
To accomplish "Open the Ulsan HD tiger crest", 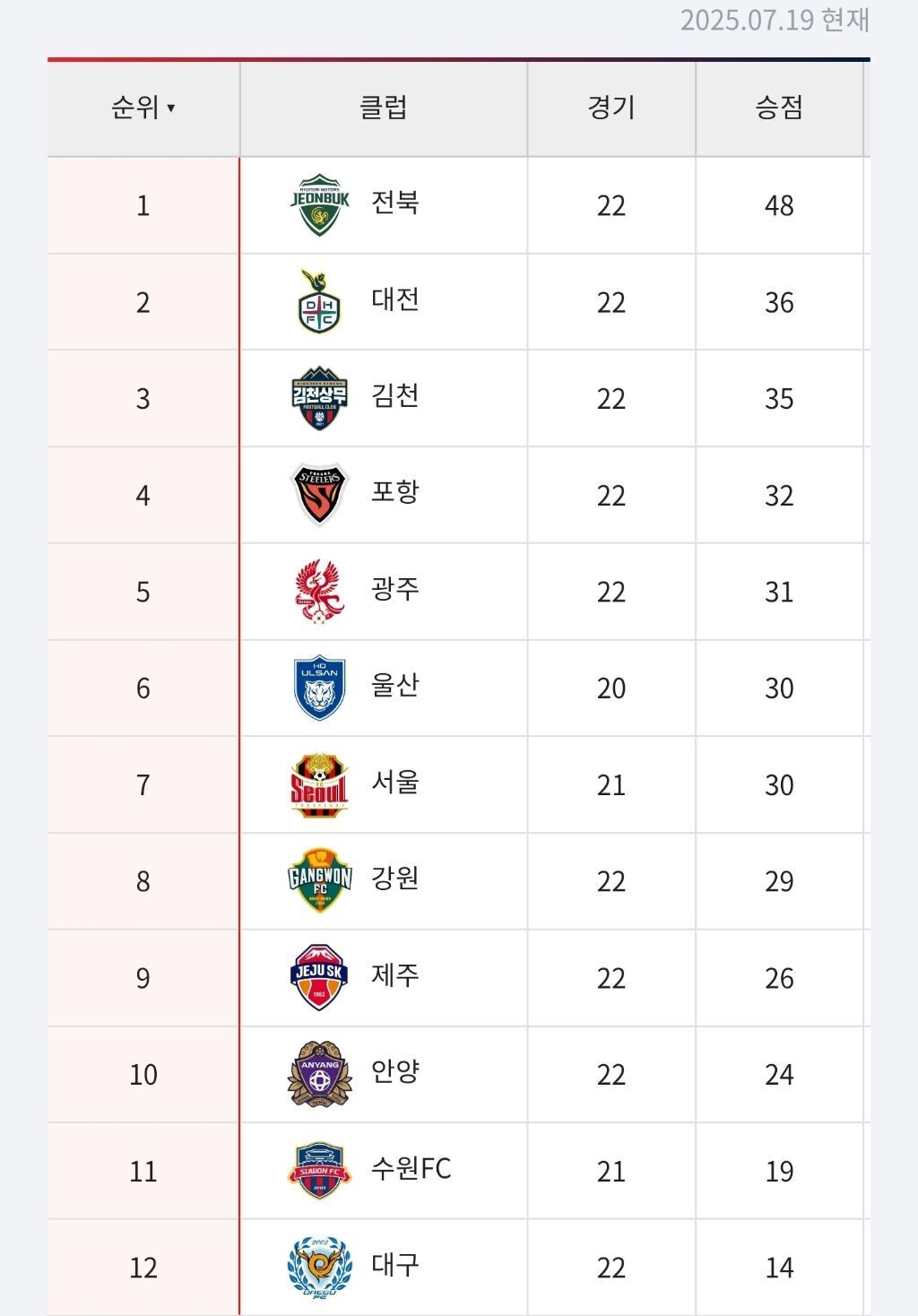I will (x=320, y=688).
